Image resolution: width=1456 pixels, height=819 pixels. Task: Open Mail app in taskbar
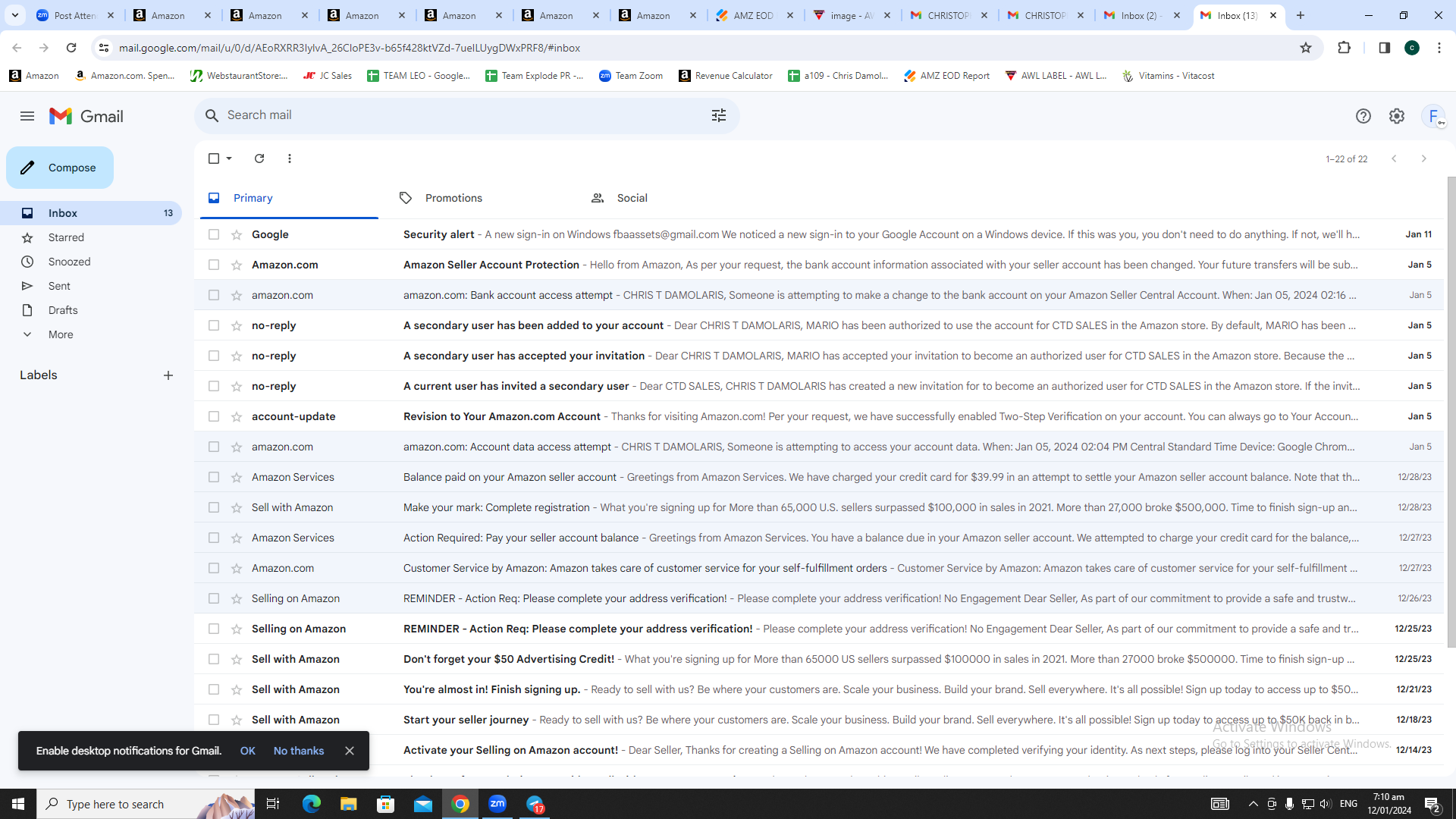tap(422, 804)
